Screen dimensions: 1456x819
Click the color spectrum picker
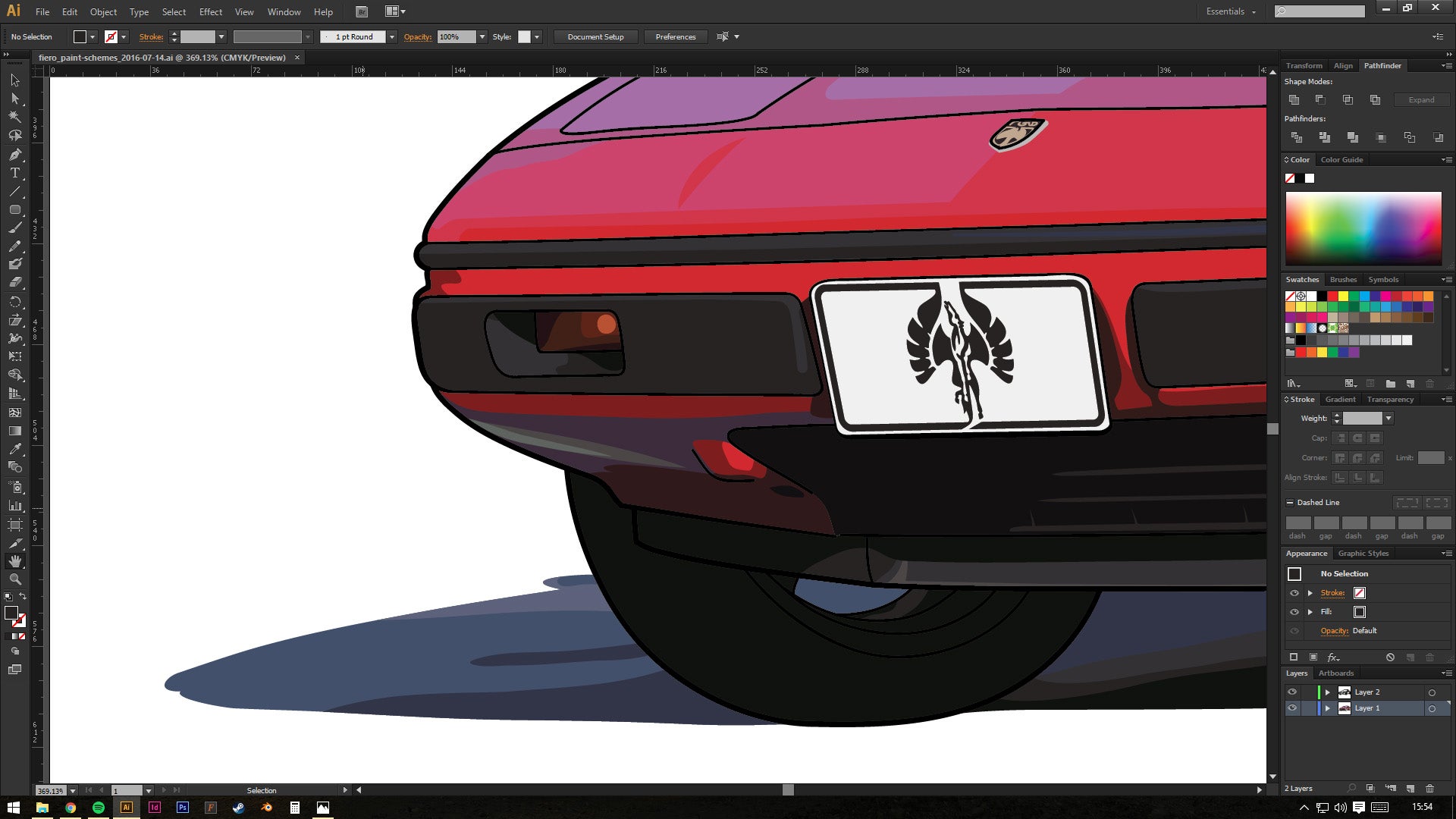pos(1363,227)
